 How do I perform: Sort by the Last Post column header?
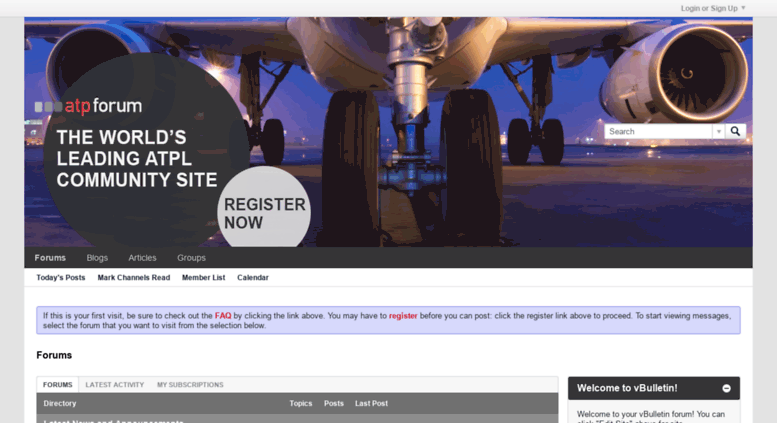(371, 403)
